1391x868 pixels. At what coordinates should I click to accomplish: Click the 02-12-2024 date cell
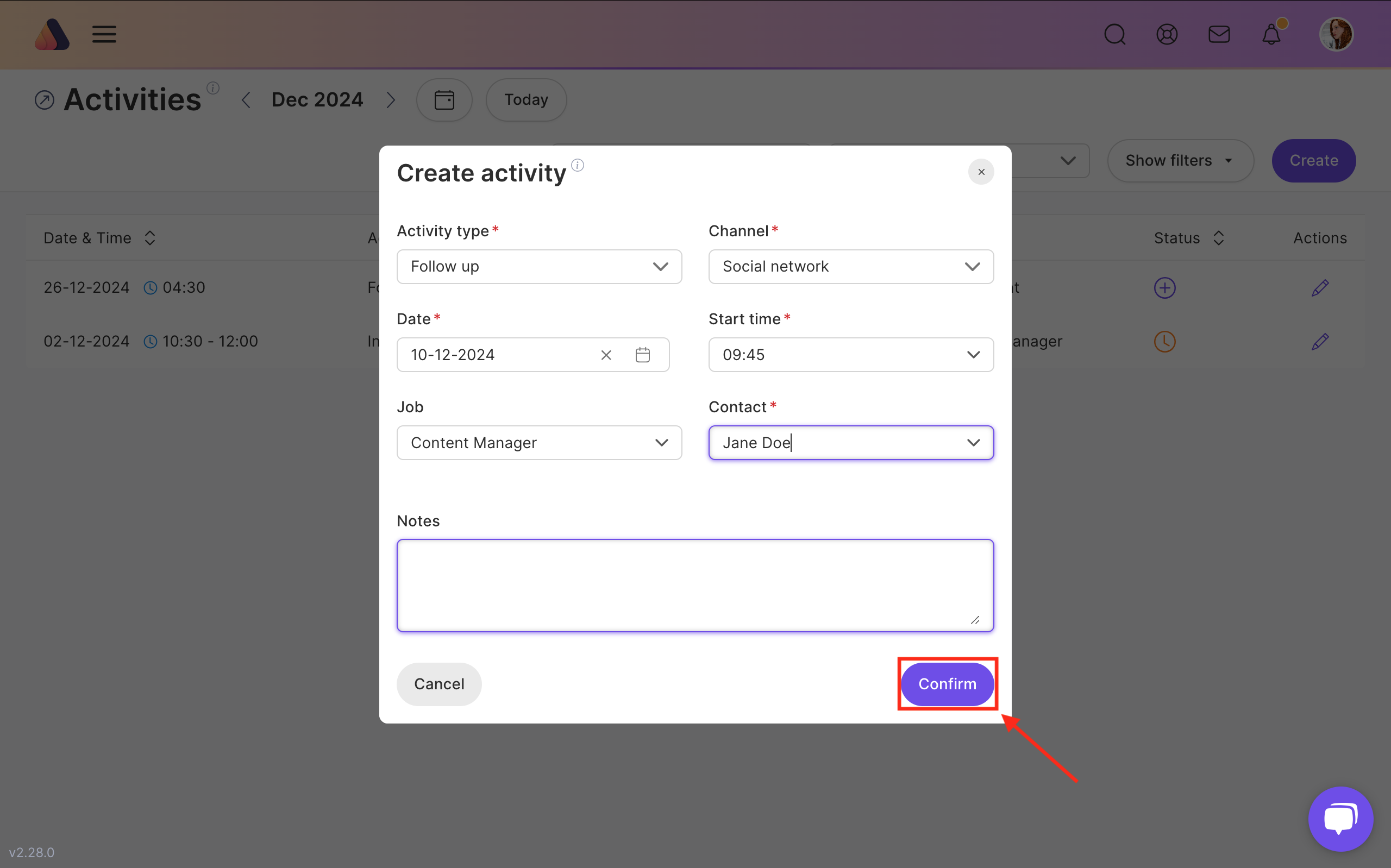point(87,342)
